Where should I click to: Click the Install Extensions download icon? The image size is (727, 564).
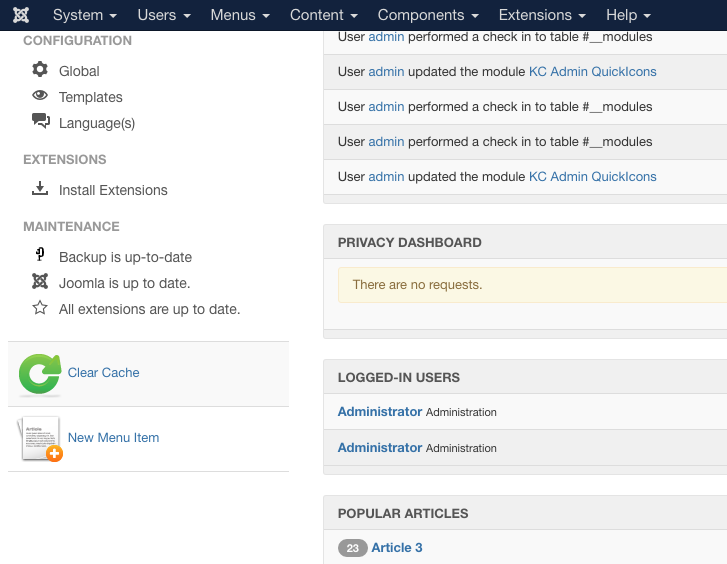40,188
